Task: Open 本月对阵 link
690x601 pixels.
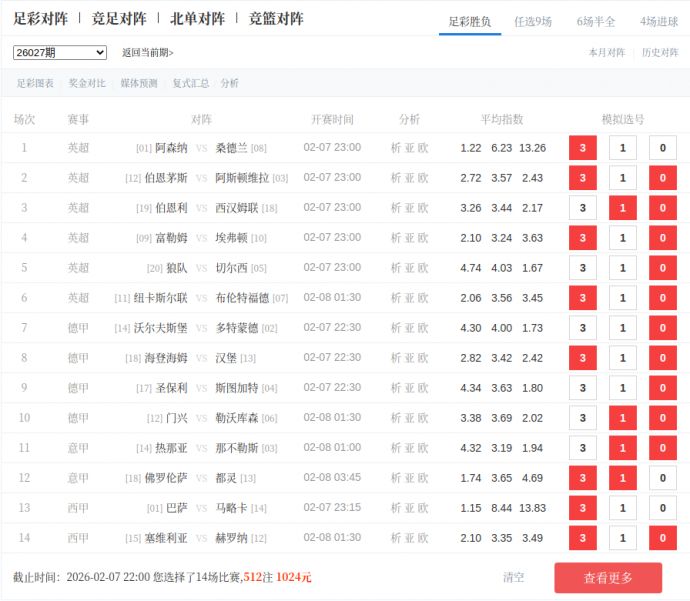Action: click(x=606, y=52)
